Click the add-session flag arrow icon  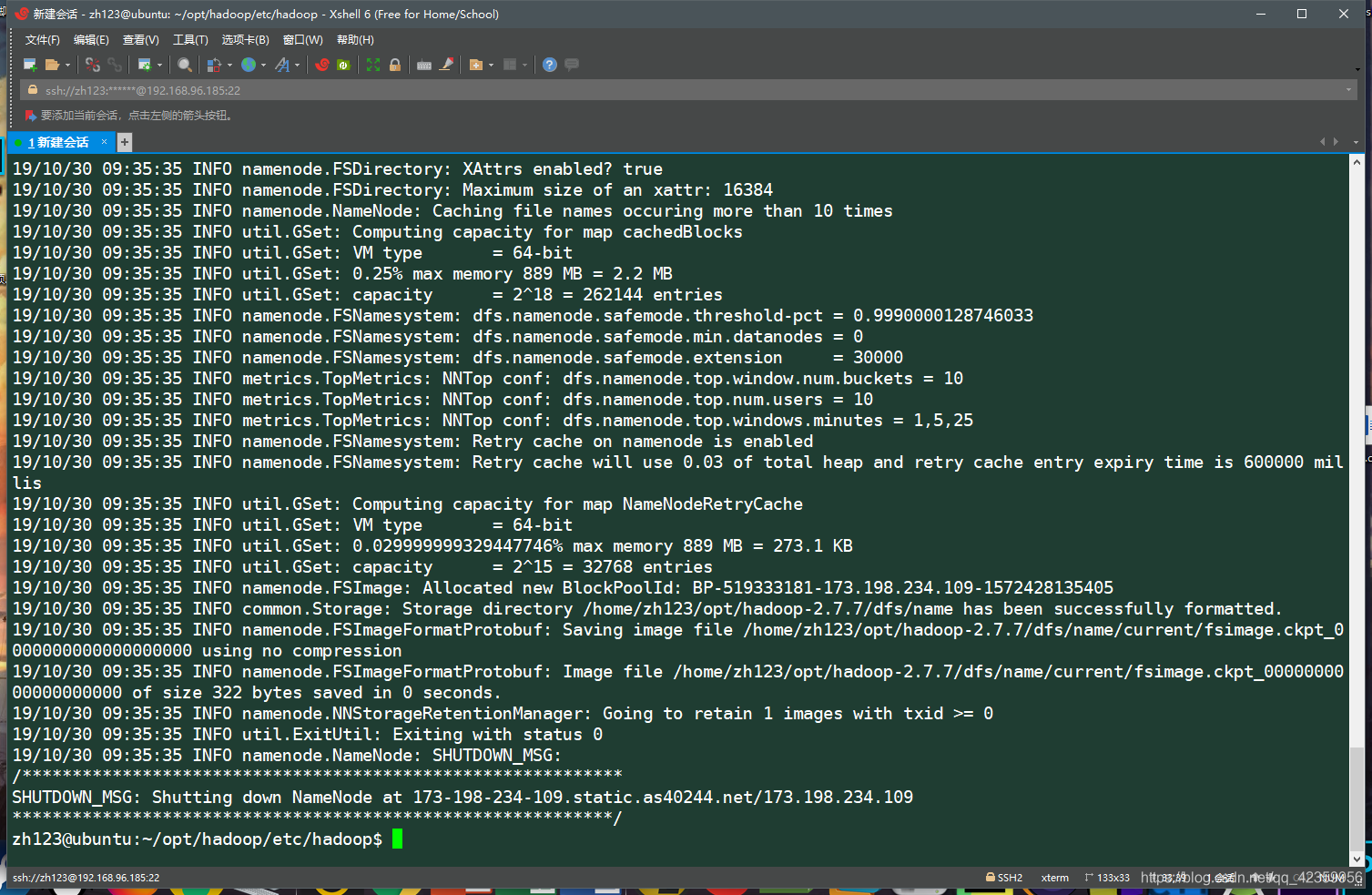(31, 116)
